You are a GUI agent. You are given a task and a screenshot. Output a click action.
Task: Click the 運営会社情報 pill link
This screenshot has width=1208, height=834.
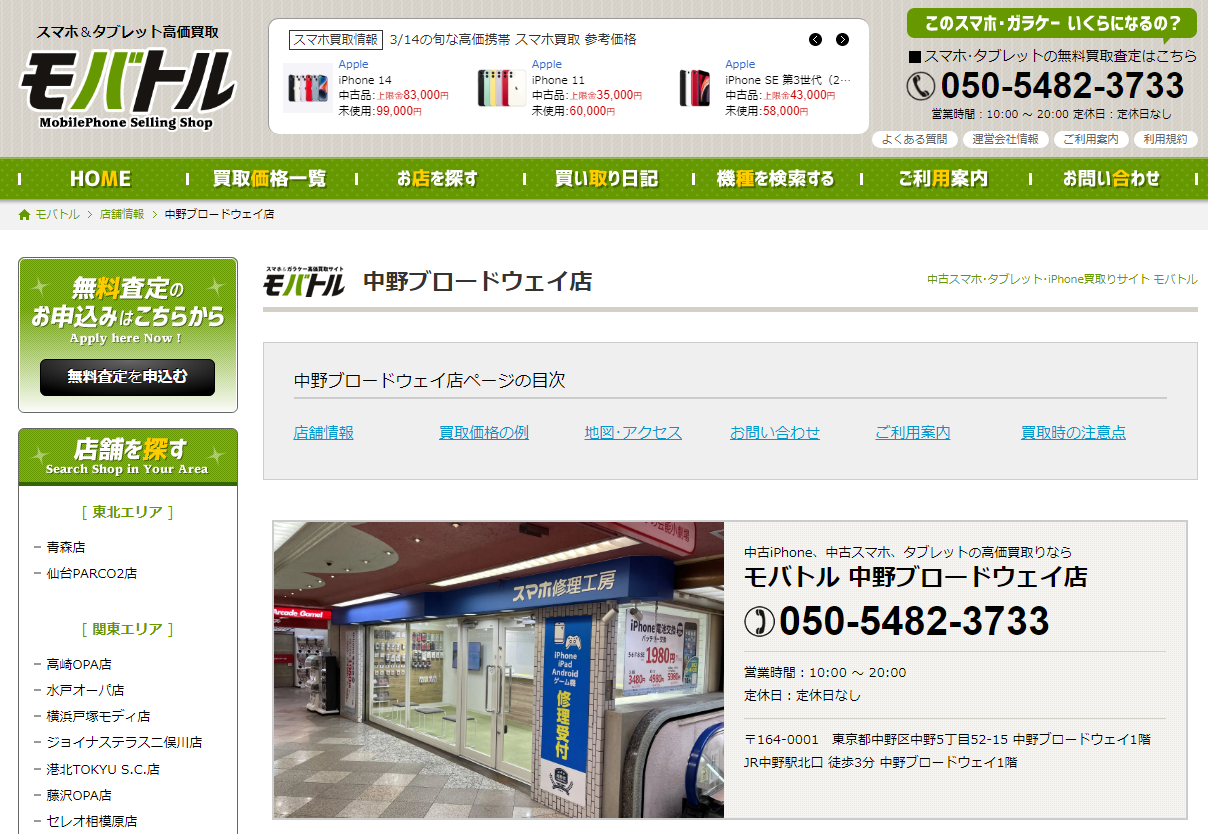[1006, 140]
